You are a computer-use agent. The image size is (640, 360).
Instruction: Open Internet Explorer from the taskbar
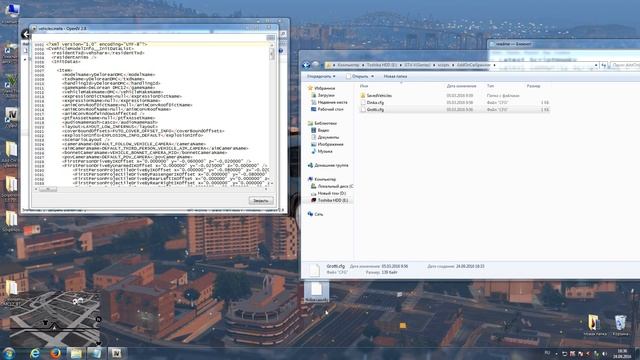click(x=34, y=353)
